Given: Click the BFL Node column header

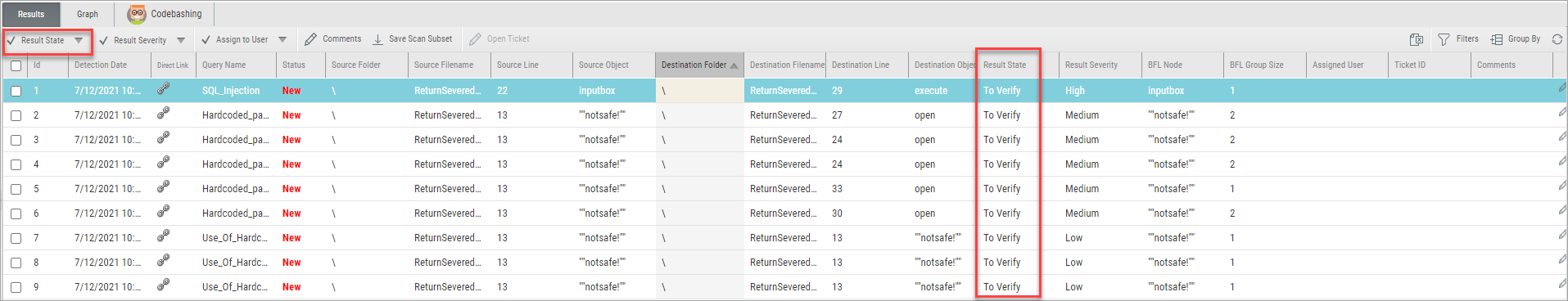Looking at the screenshot, I should click(1182, 65).
